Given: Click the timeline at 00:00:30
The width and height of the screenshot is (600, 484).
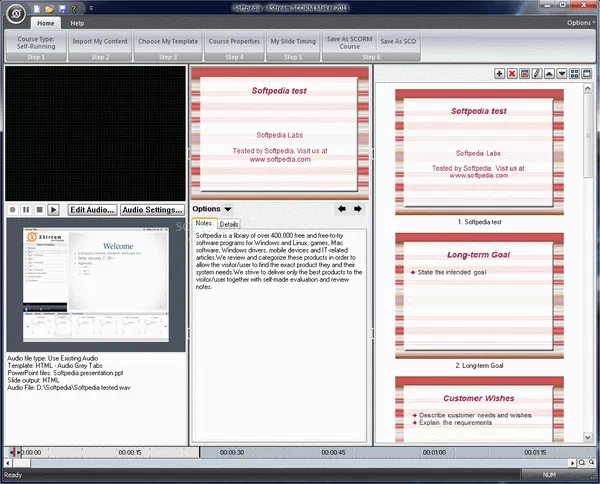Looking at the screenshot, I should tap(232, 453).
